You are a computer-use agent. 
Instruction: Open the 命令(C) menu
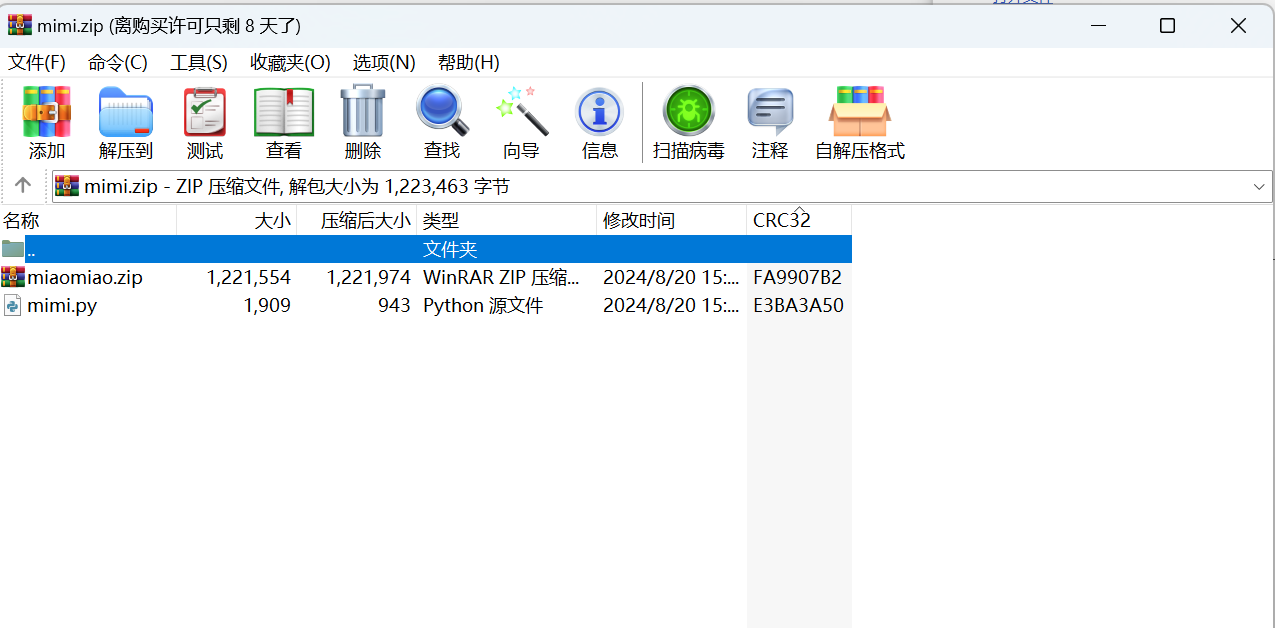click(118, 63)
